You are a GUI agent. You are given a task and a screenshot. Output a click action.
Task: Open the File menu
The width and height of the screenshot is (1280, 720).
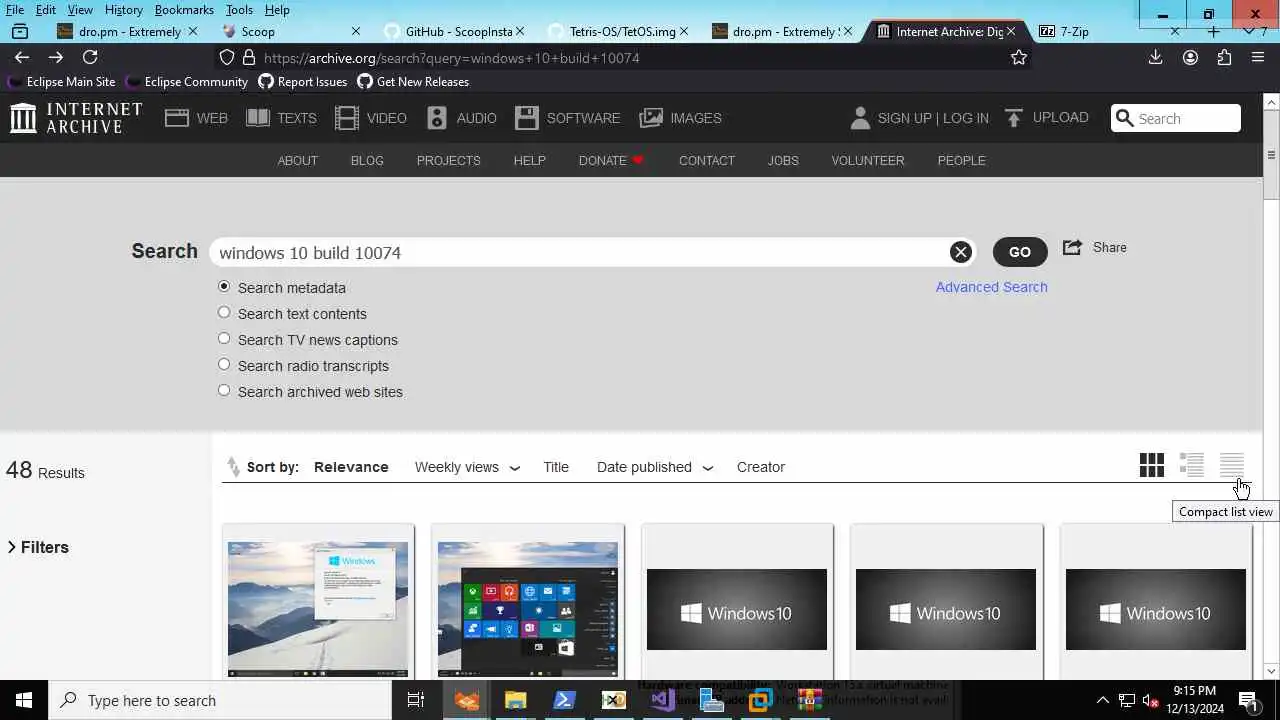15,9
